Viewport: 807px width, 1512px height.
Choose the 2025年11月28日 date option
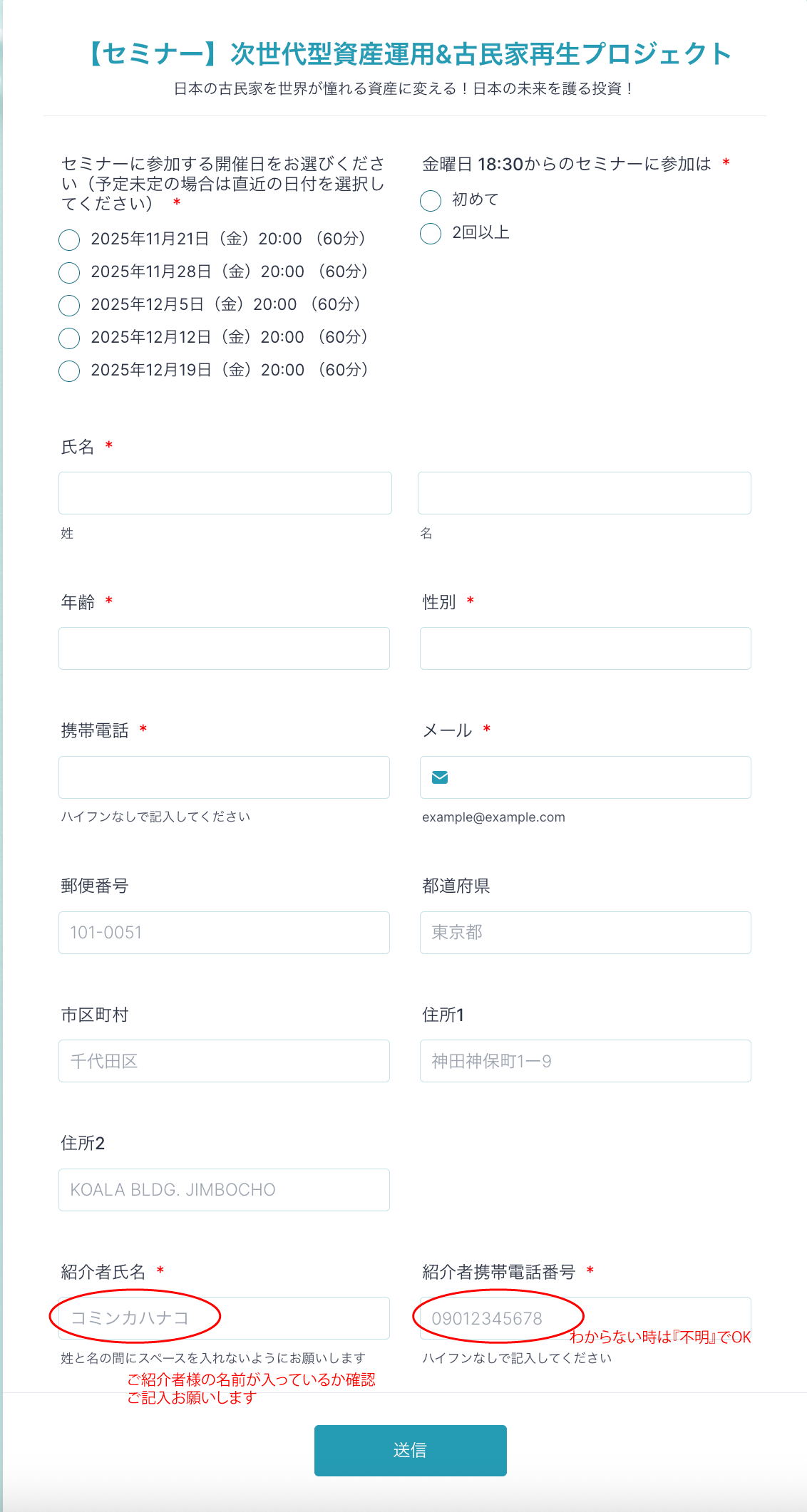click(x=69, y=273)
